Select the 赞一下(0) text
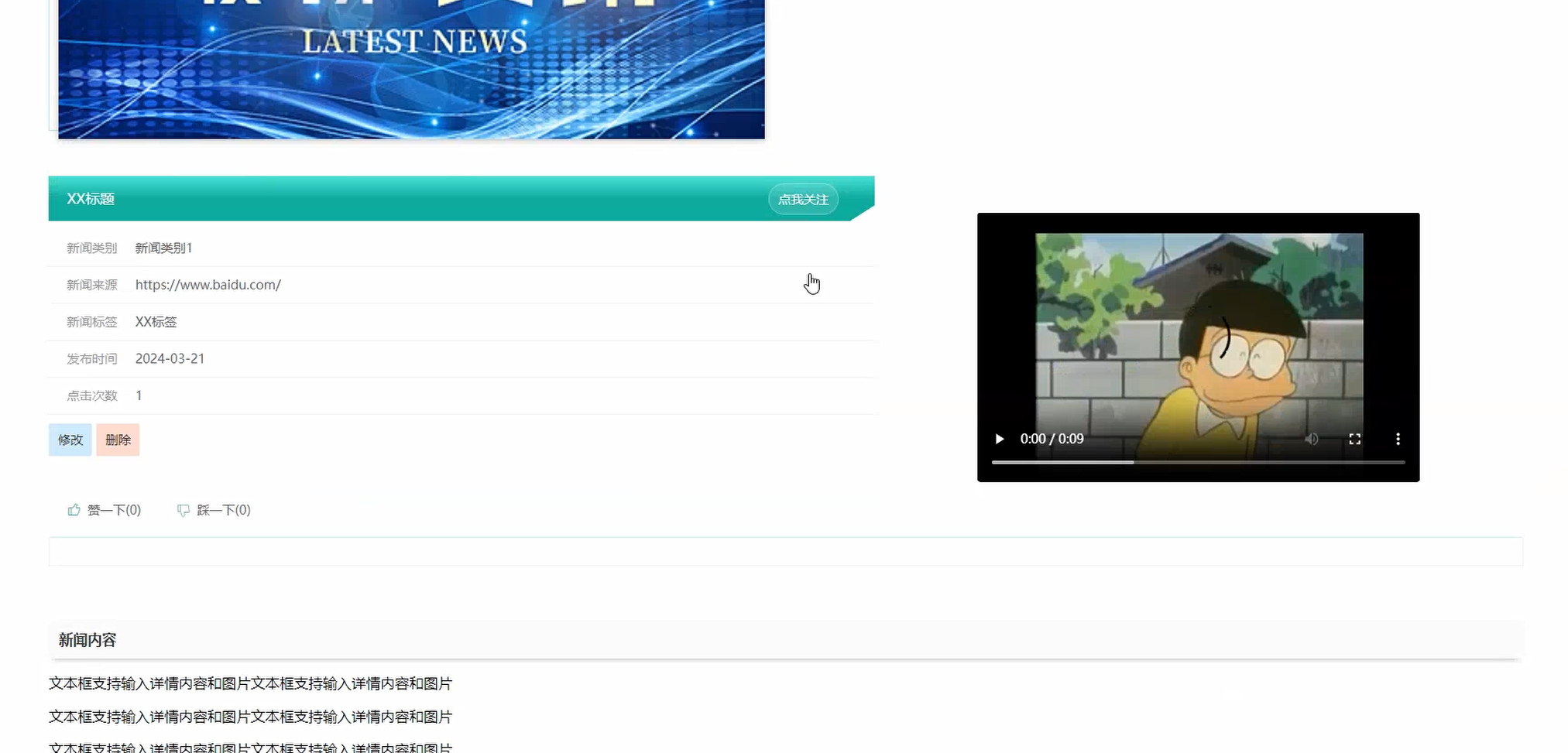 (114, 510)
